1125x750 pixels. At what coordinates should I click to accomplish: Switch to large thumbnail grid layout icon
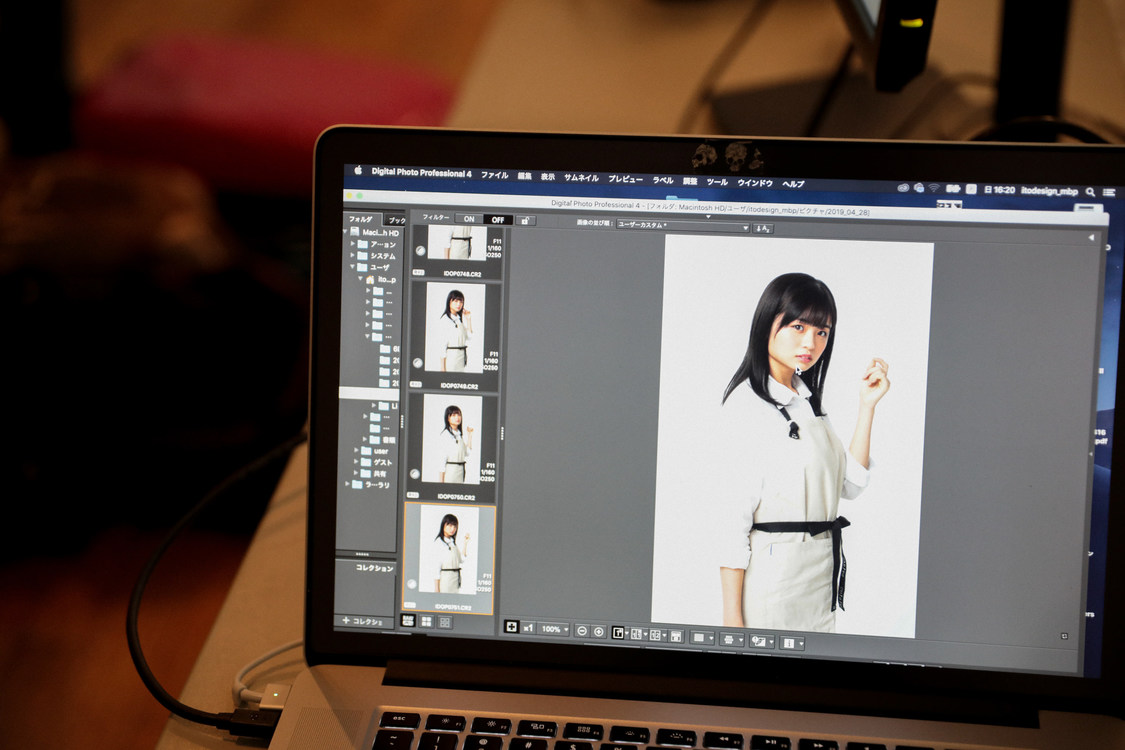pyautogui.click(x=426, y=621)
